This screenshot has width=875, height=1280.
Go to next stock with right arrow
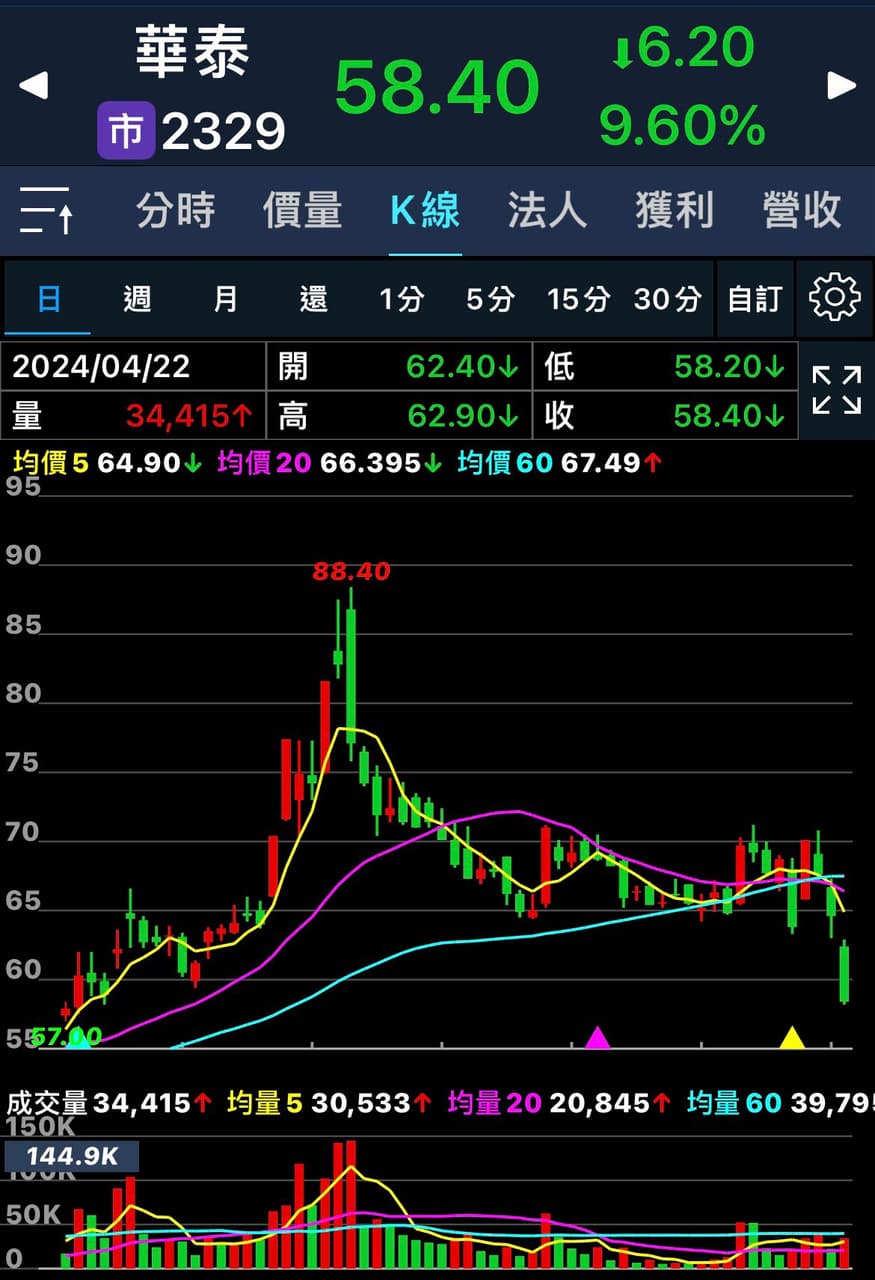tap(842, 86)
